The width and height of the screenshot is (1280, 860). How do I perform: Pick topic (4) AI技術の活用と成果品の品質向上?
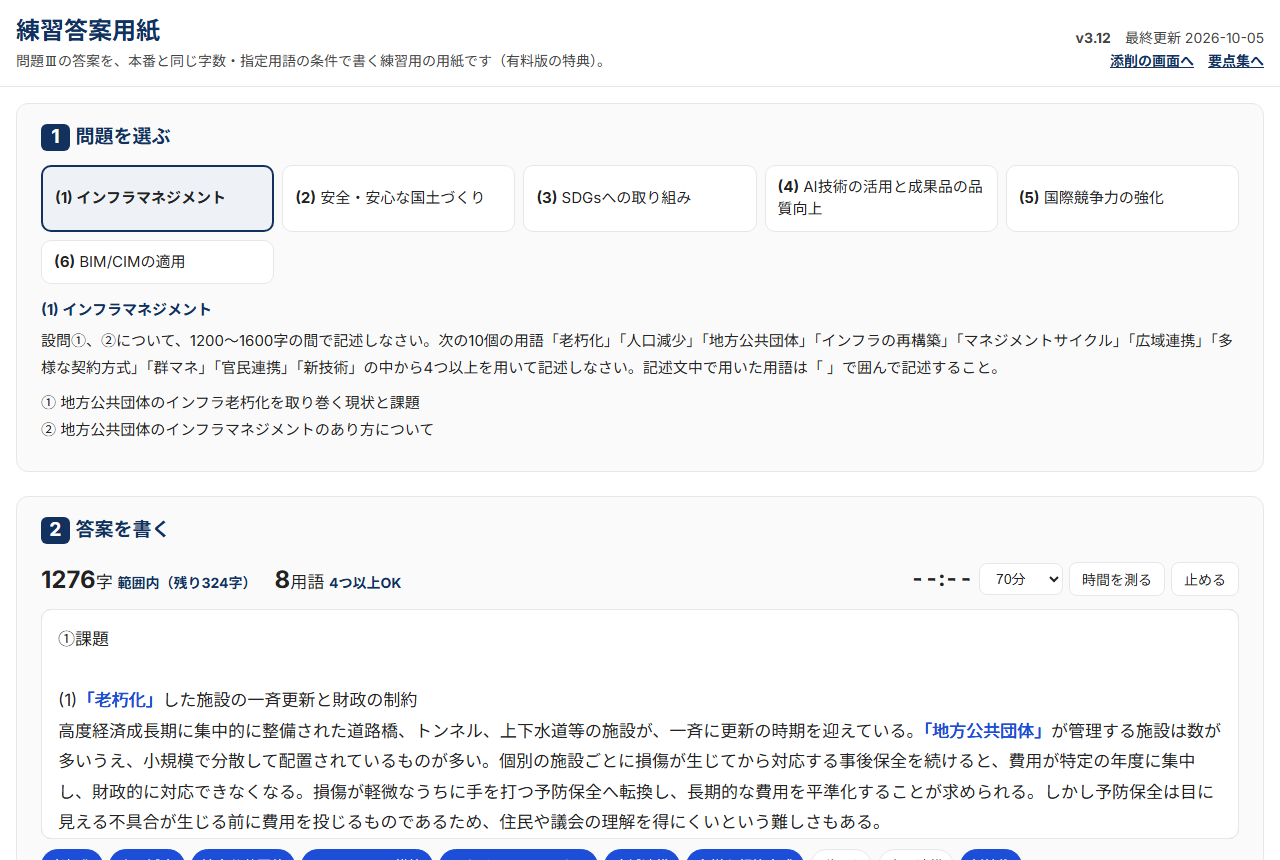tap(881, 198)
